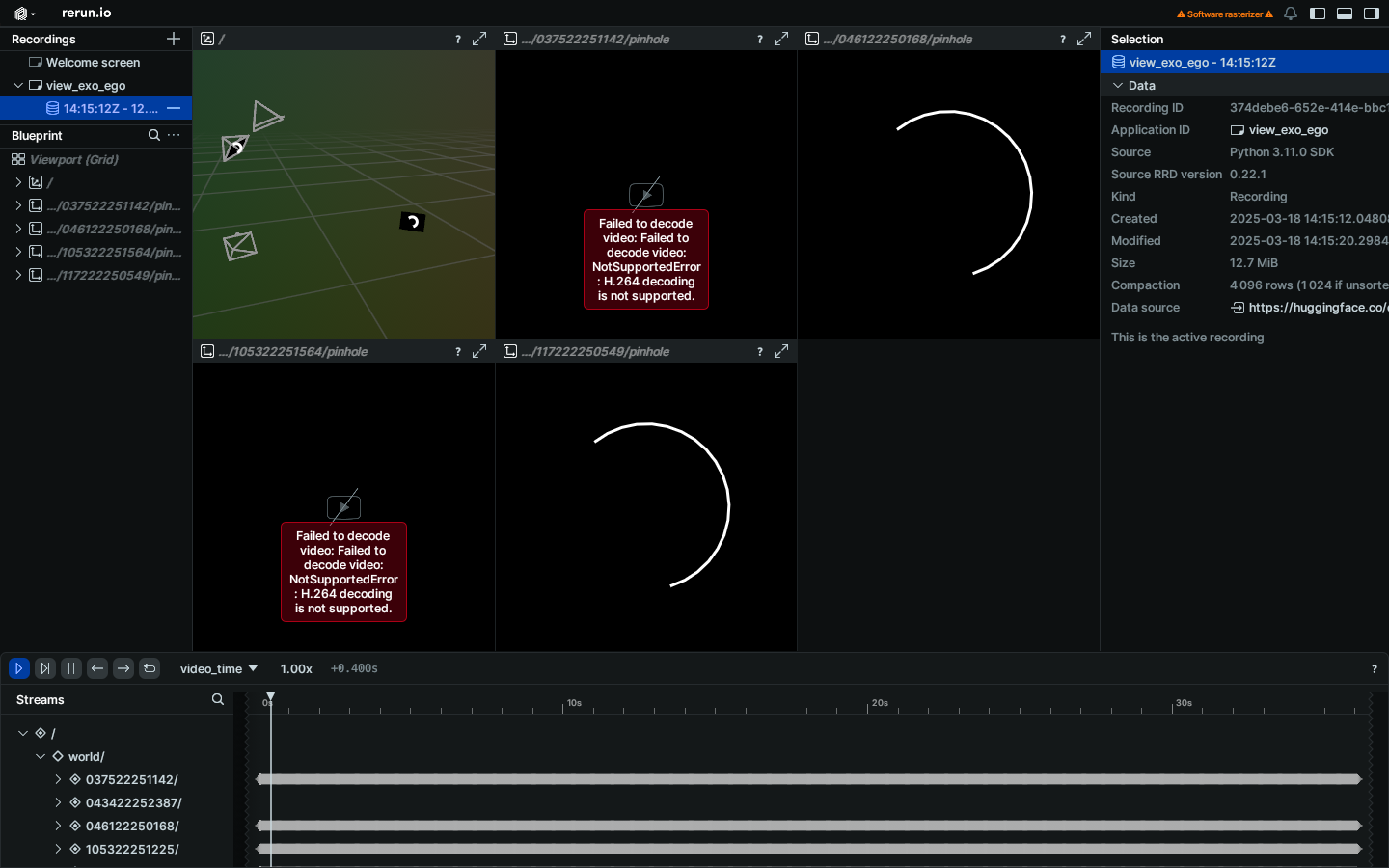Screen dimensions: 1389x868
Task: Maximize the 046122250168/pinhole view
Action: click(x=1084, y=39)
